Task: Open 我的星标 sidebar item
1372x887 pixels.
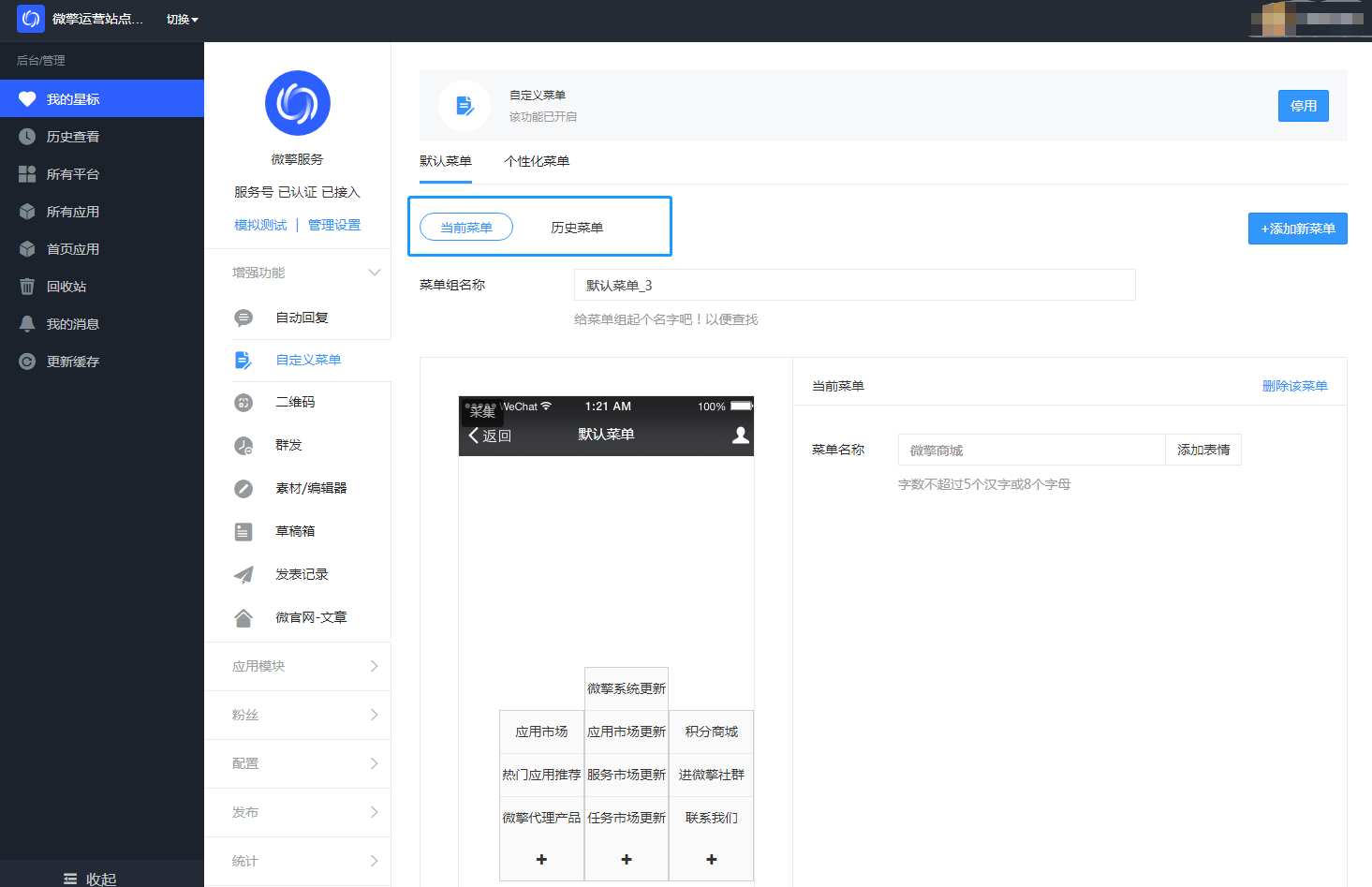Action: (102, 98)
